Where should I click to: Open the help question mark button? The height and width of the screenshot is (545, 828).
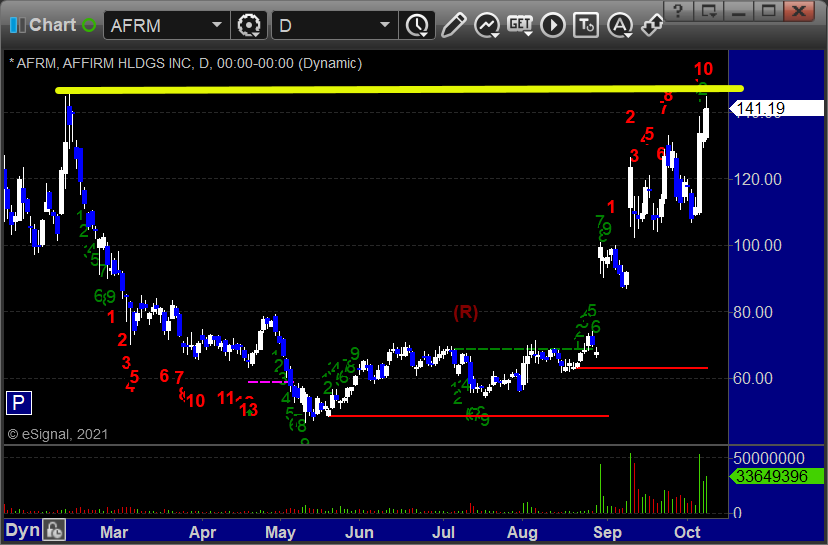(678, 11)
